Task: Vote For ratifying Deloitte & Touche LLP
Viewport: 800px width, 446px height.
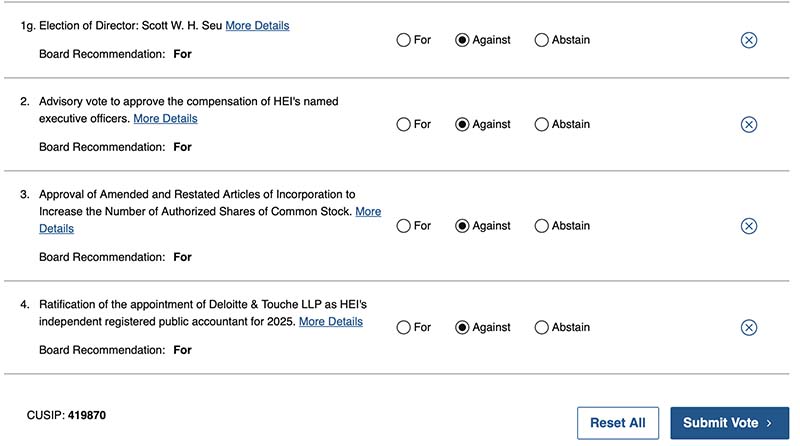Action: point(404,327)
